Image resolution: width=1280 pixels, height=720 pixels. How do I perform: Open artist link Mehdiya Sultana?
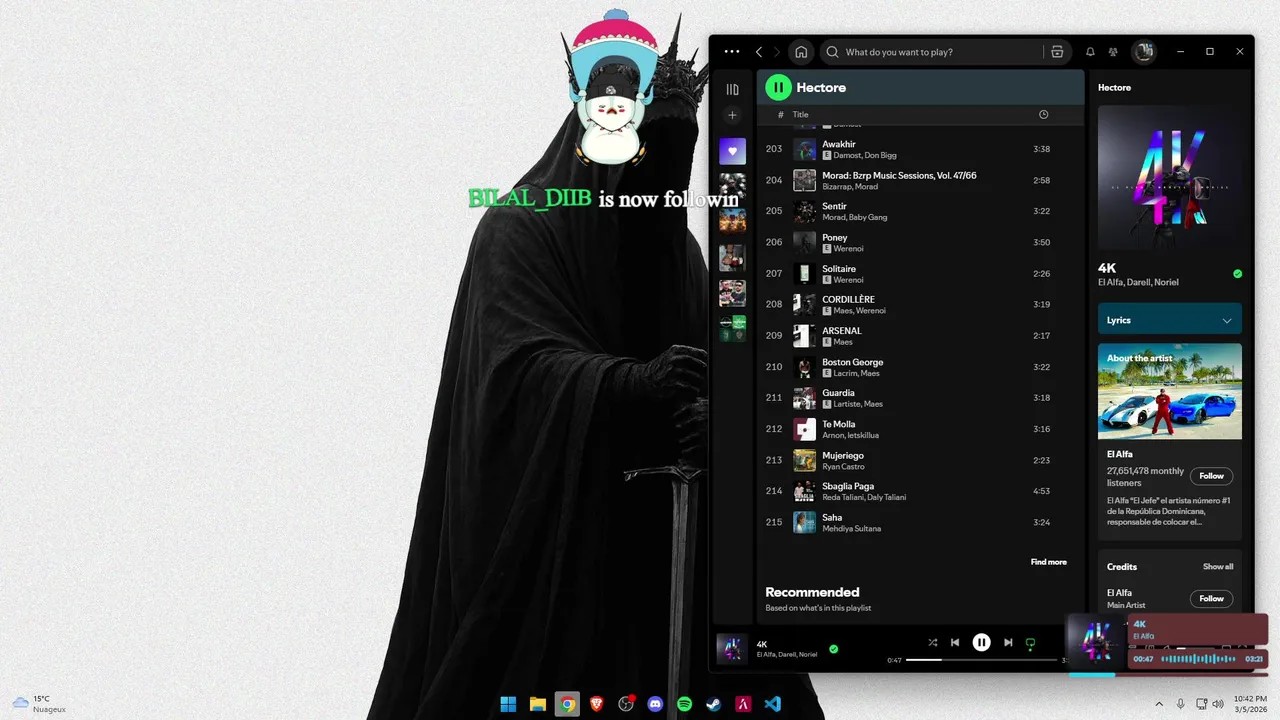(x=851, y=528)
